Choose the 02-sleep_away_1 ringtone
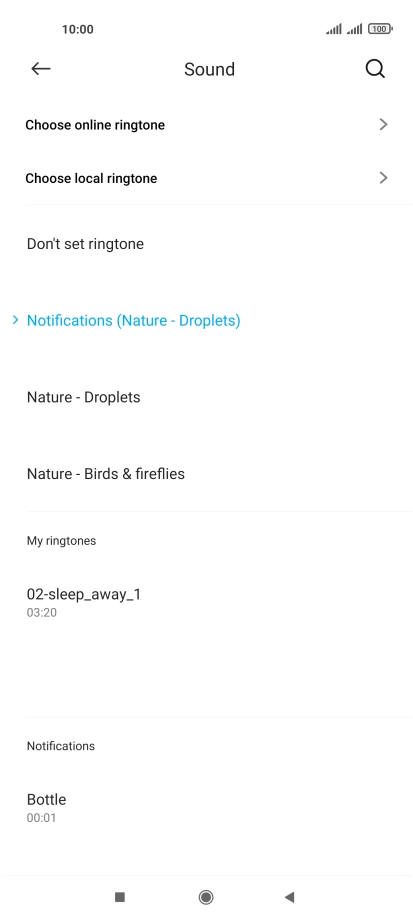This screenshot has width=413, height=919. (206, 602)
